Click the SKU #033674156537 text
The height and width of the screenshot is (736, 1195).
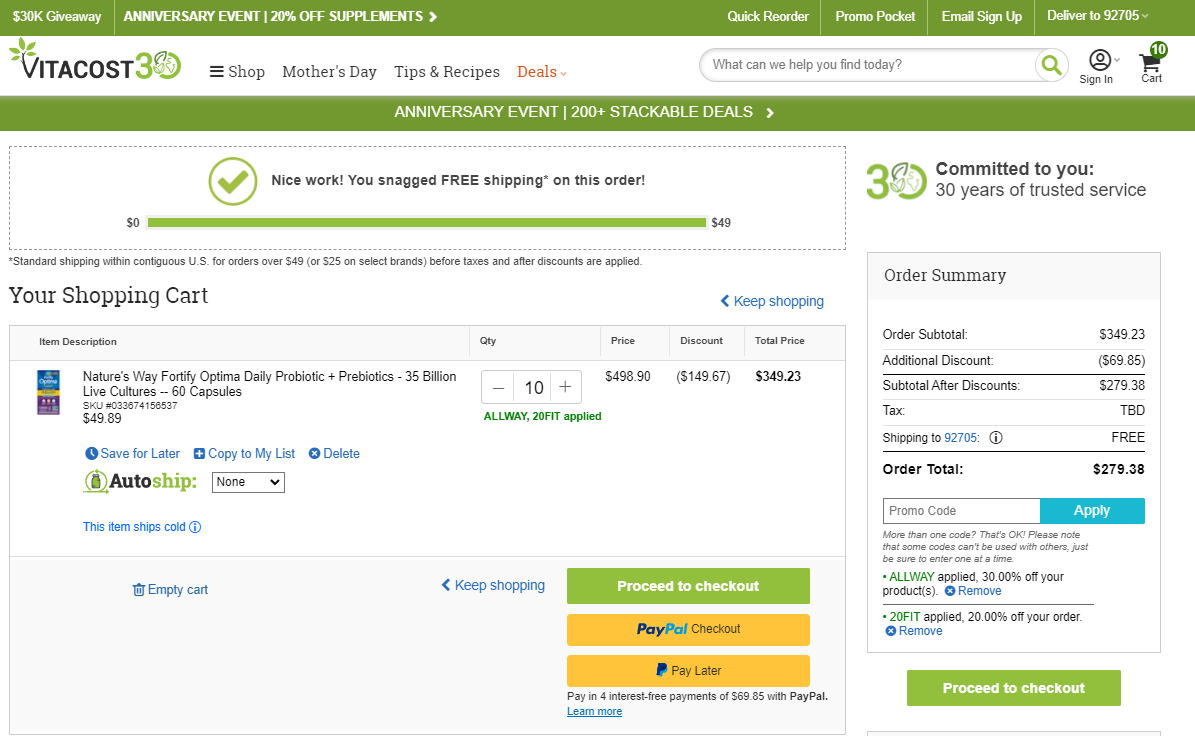point(130,406)
